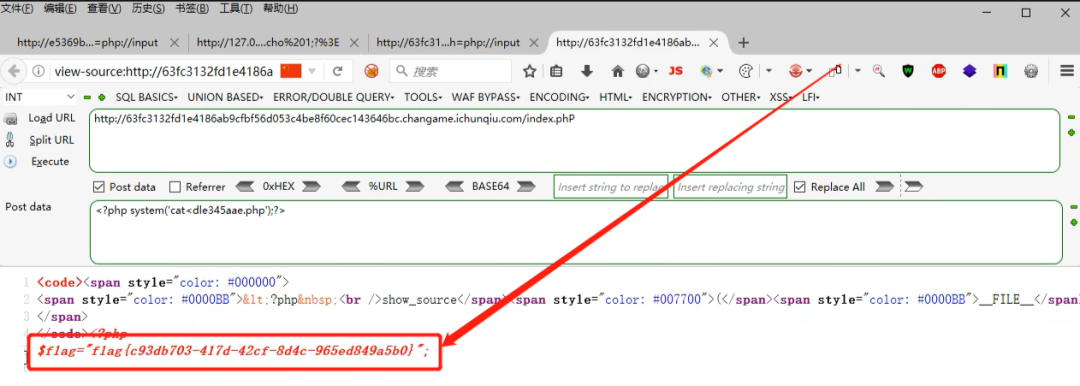Expand the ENCRYPTION menu

[x=678, y=97]
